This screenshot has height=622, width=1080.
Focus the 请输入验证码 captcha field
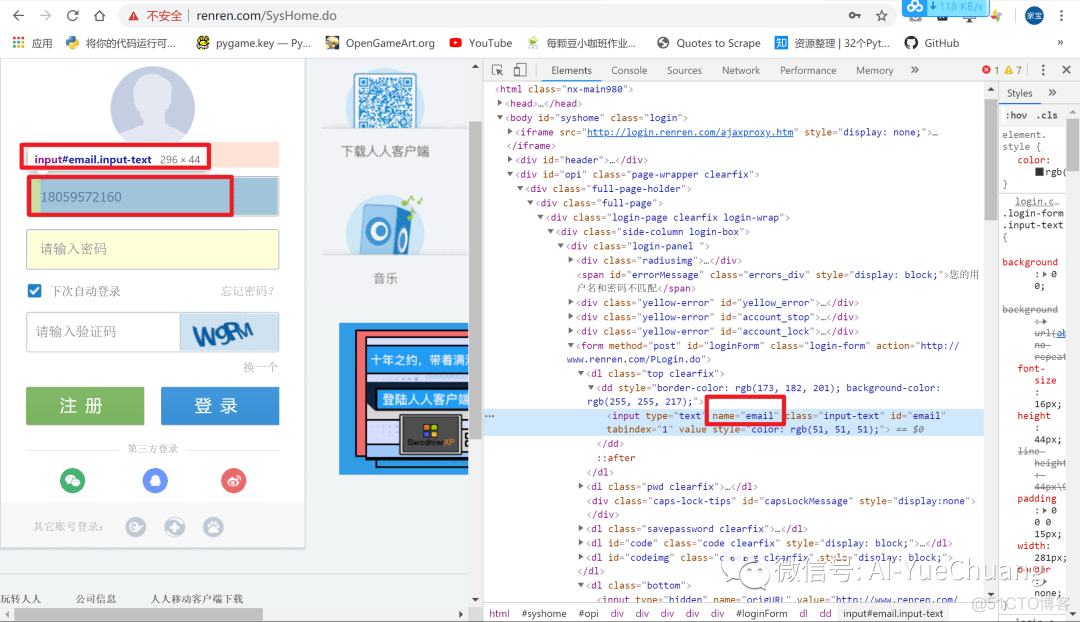pyautogui.click(x=103, y=332)
